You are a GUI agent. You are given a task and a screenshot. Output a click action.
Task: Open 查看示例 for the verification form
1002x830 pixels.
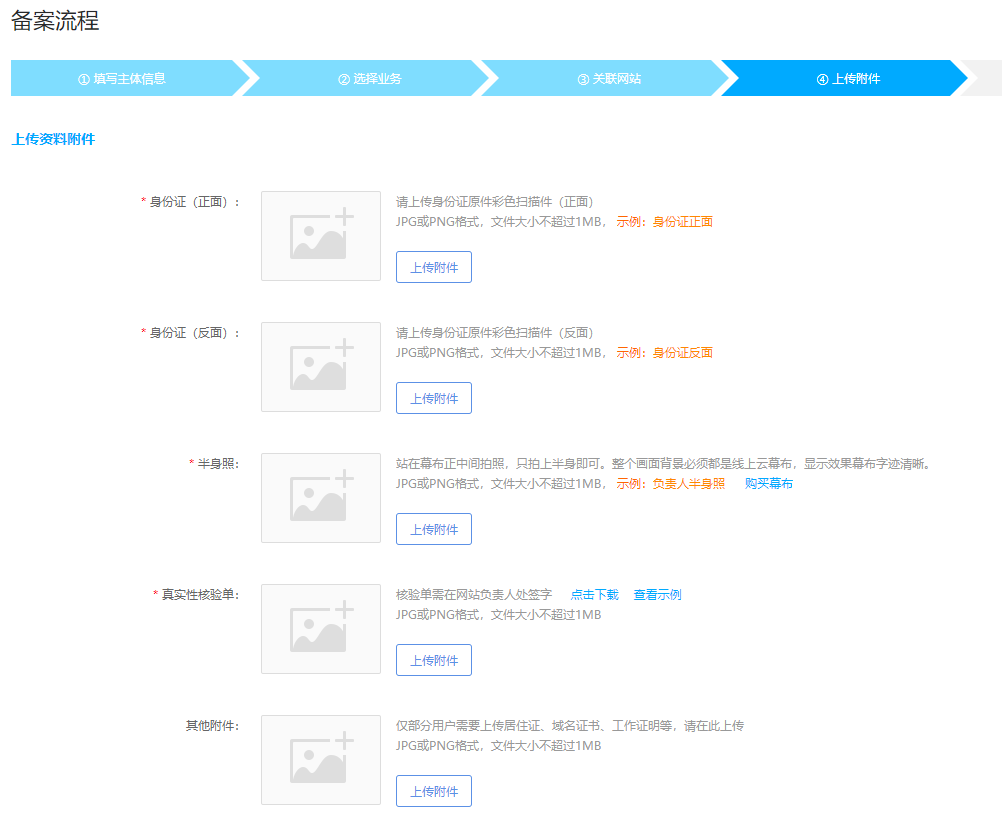pyautogui.click(x=657, y=595)
